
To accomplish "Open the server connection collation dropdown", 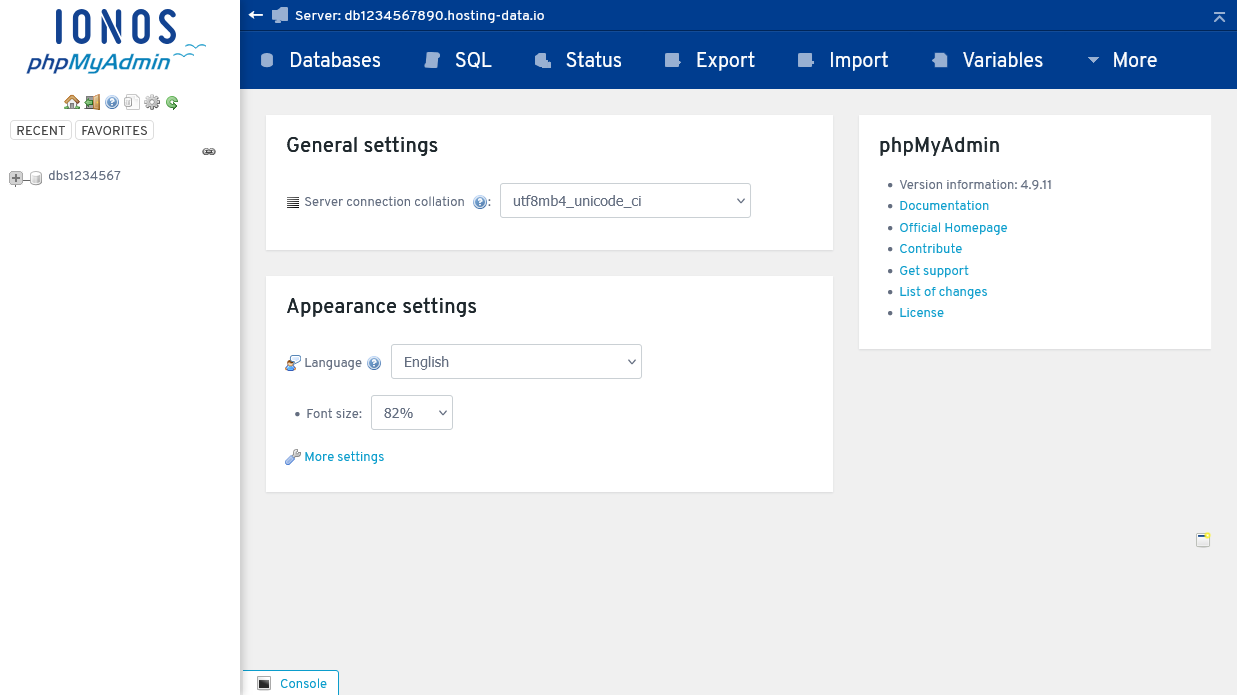I will 625,200.
